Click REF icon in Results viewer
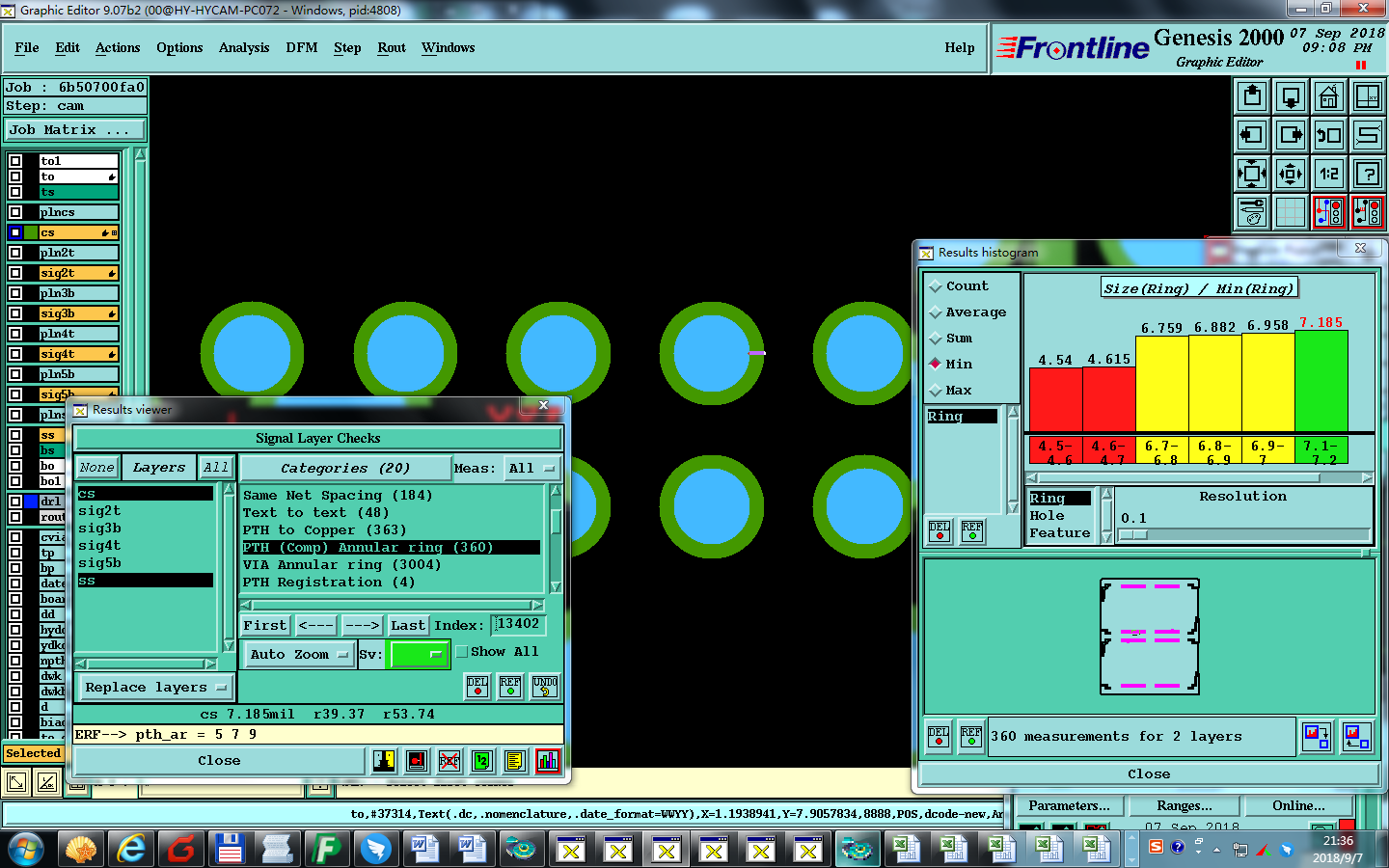 point(510,687)
